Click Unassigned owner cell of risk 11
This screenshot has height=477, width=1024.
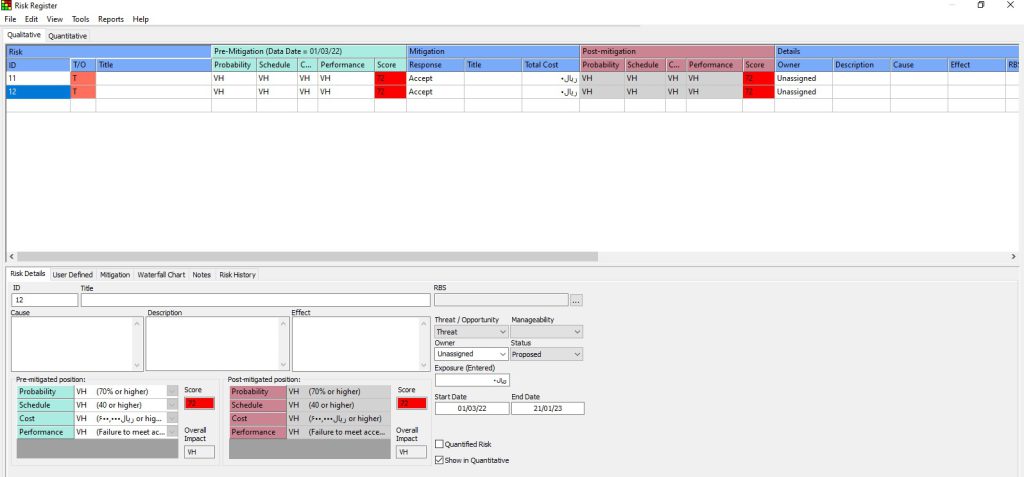(803, 78)
